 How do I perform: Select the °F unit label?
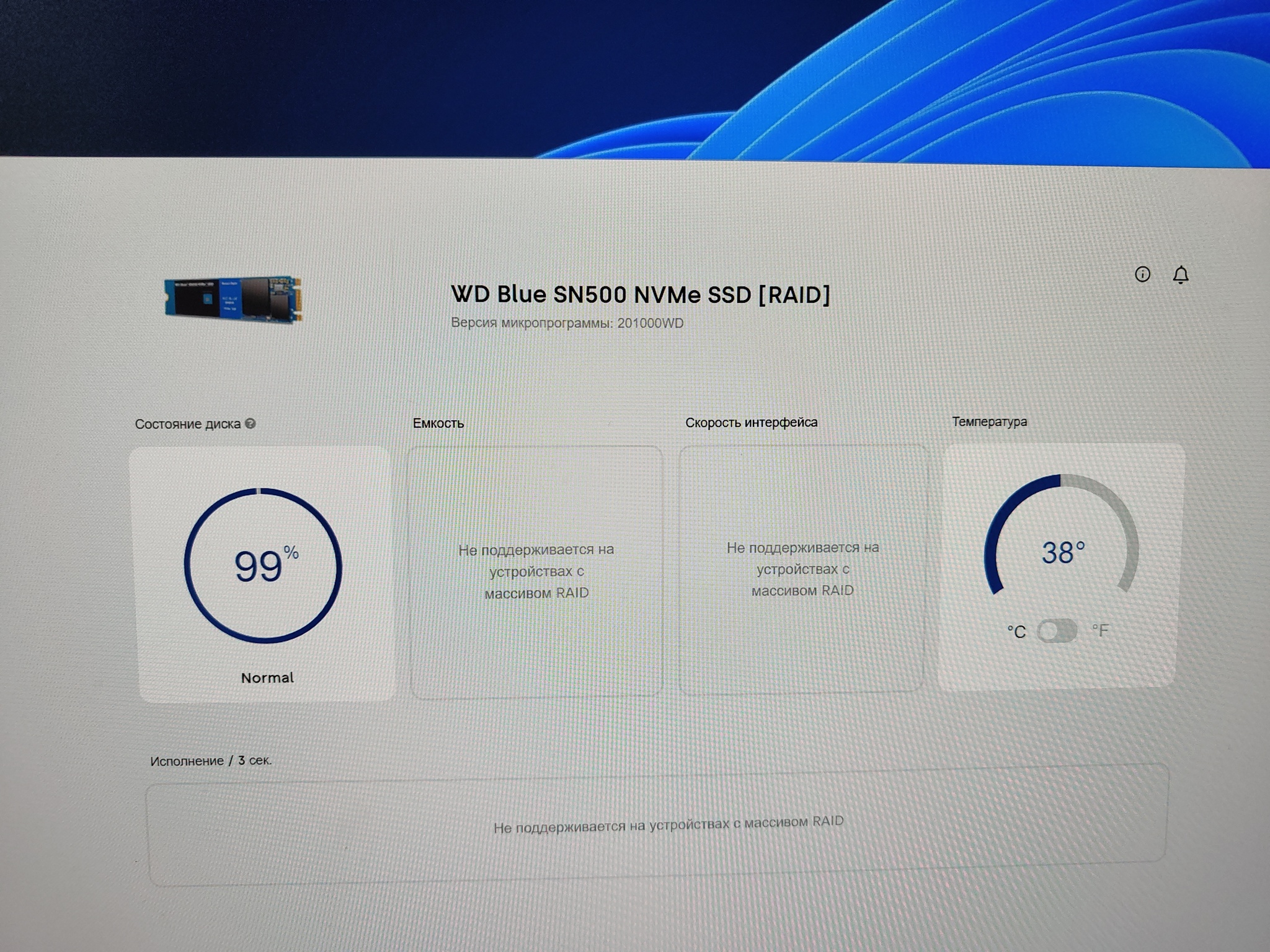(x=1100, y=631)
